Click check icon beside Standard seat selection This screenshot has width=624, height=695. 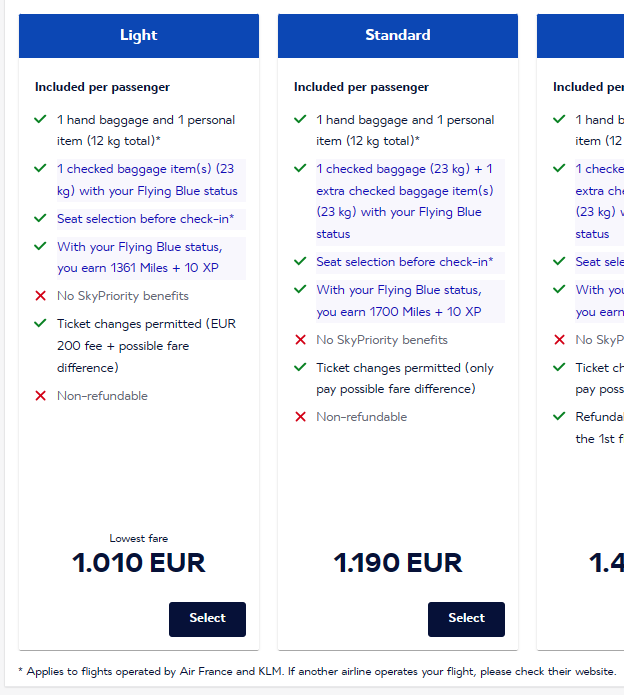tap(300, 261)
